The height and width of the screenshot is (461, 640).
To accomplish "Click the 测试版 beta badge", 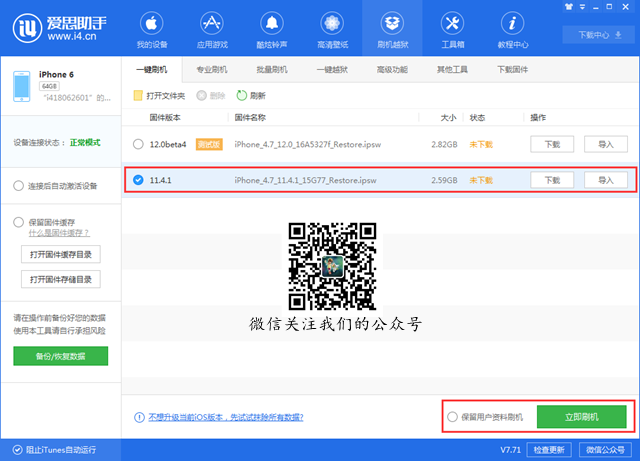I will click(x=209, y=144).
